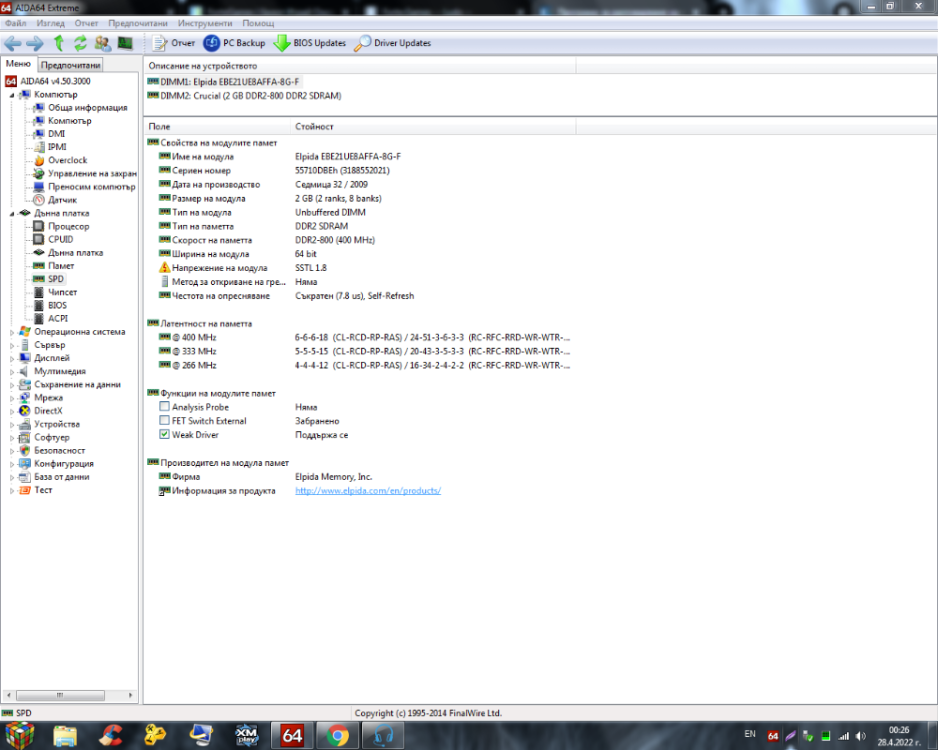Click the Стойност column header

[x=433, y=126]
